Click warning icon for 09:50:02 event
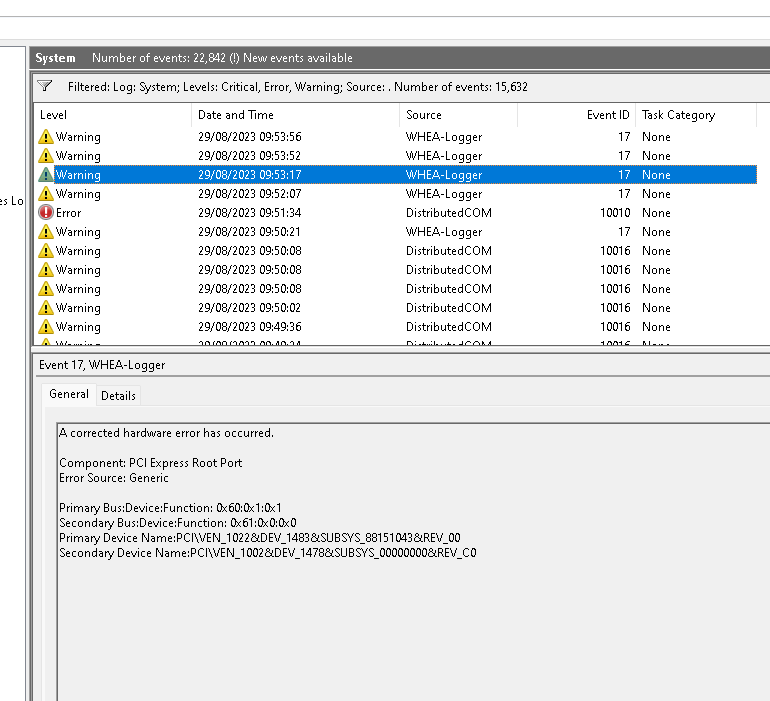Image resolution: width=770 pixels, height=701 pixels. [46, 308]
